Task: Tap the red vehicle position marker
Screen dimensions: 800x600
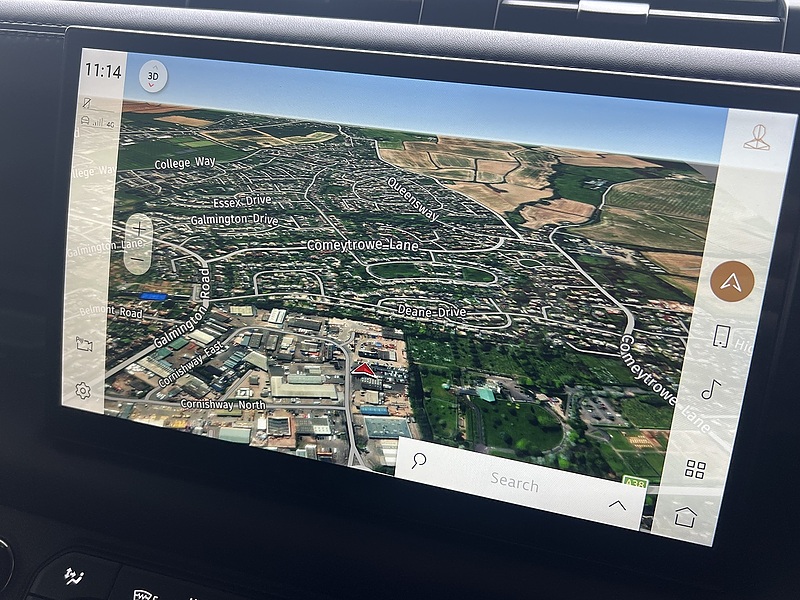Action: 364,370
